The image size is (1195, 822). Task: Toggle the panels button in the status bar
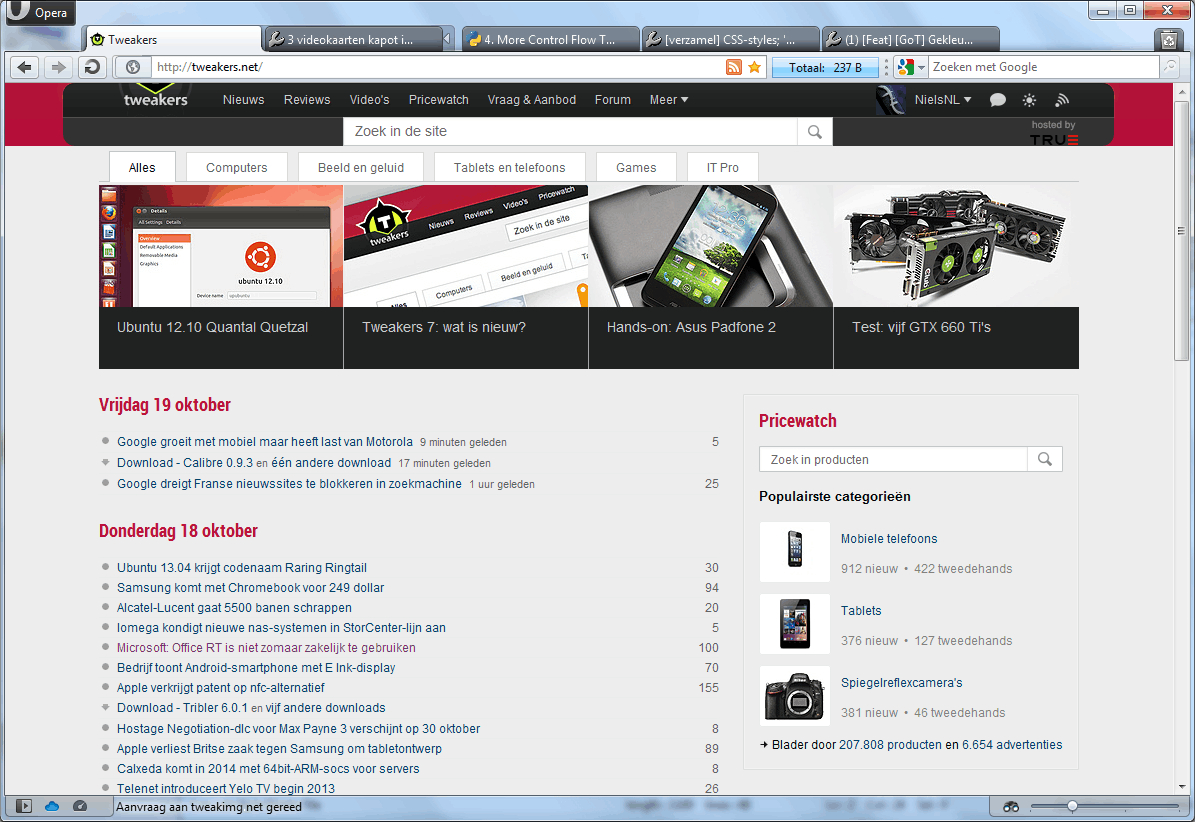coord(24,806)
